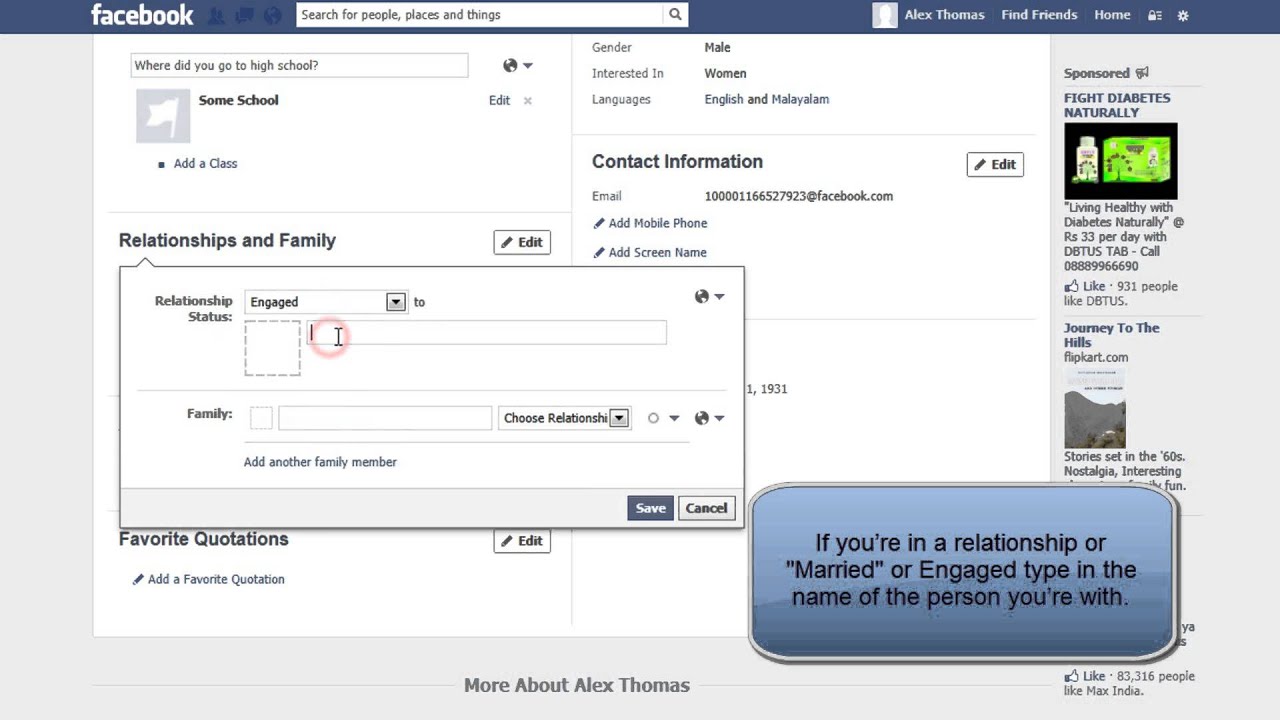Click Malayalam language link
The width and height of the screenshot is (1280, 720).
click(x=800, y=99)
